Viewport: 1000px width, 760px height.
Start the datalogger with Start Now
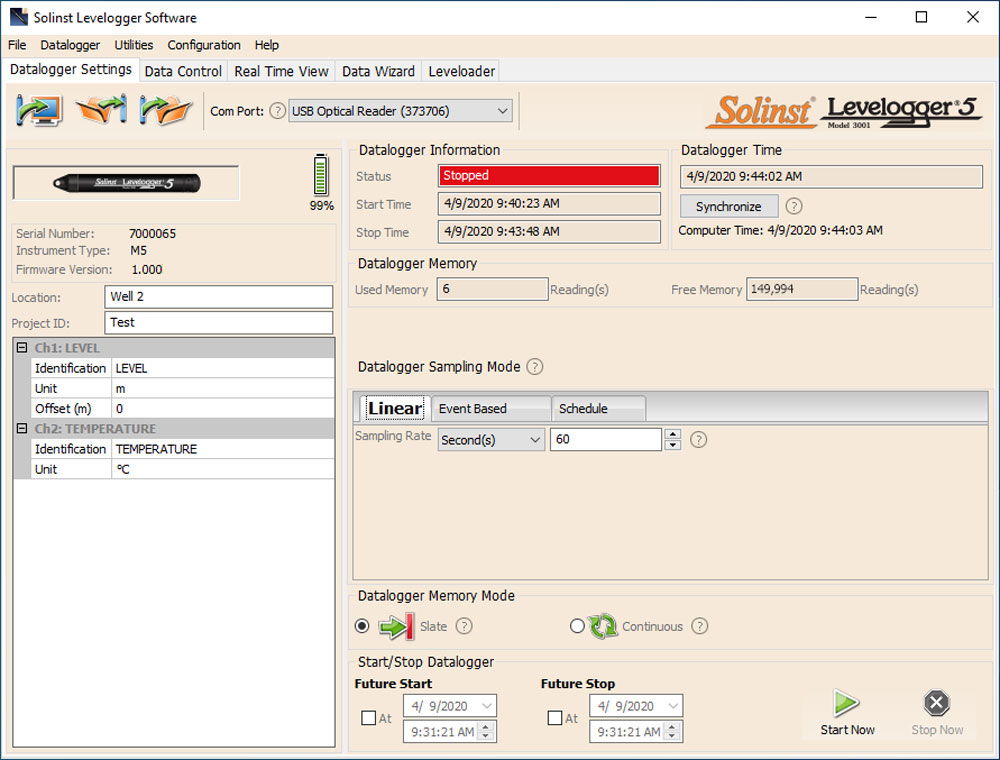point(846,710)
